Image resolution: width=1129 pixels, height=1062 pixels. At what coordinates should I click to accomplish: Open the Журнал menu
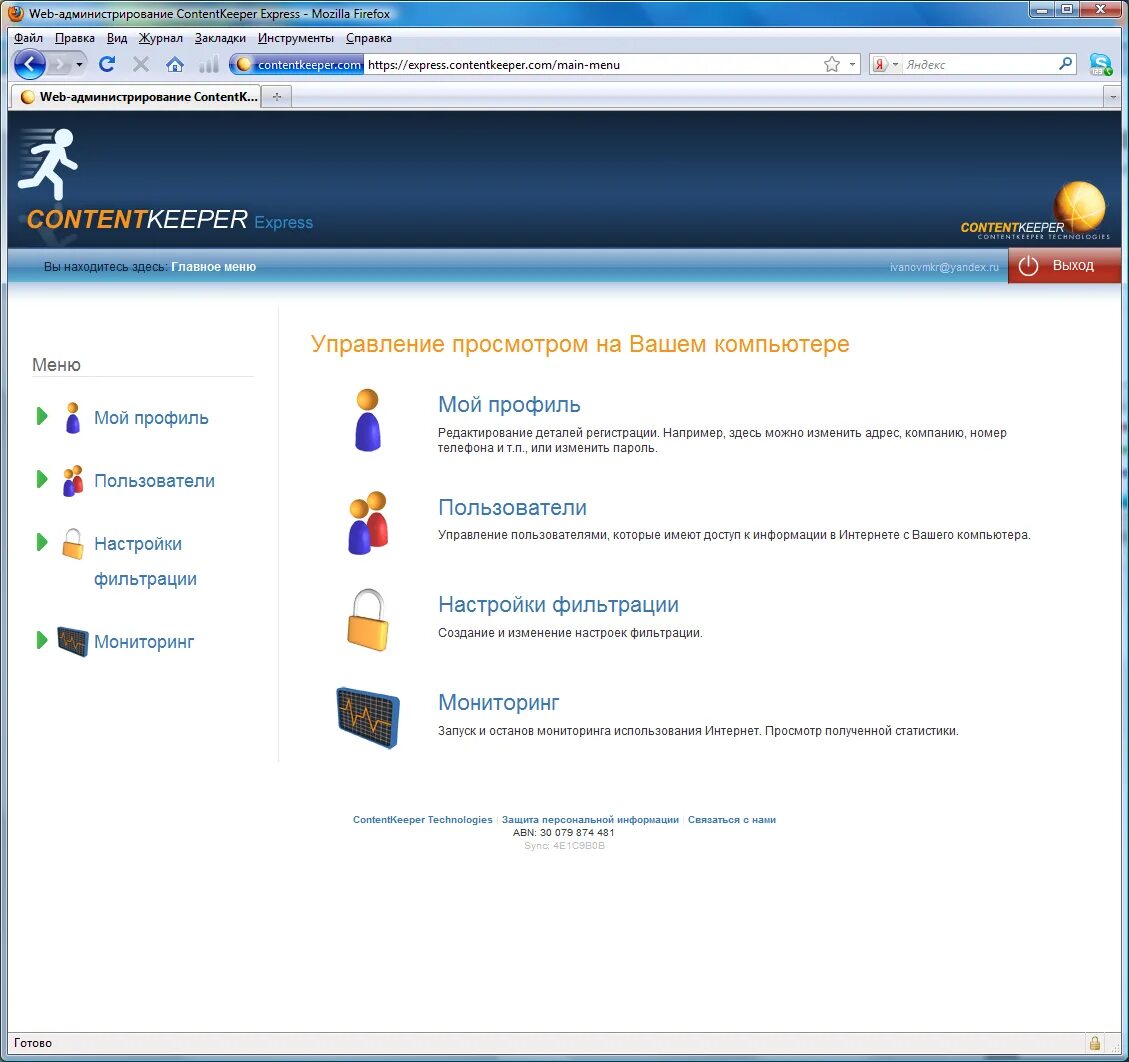[x=161, y=38]
